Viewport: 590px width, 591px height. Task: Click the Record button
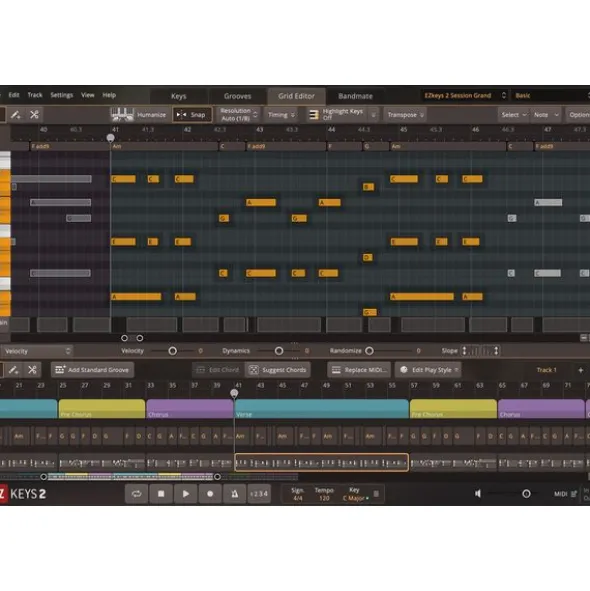[210, 494]
